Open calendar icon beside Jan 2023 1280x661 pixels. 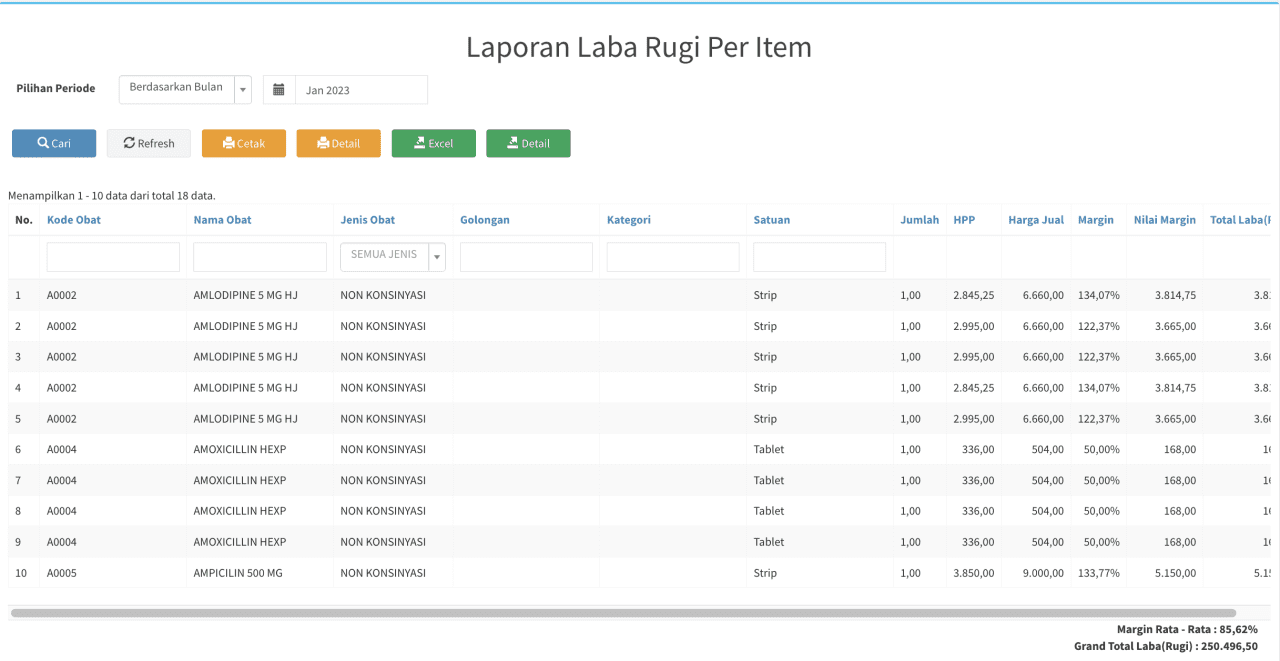[x=279, y=90]
